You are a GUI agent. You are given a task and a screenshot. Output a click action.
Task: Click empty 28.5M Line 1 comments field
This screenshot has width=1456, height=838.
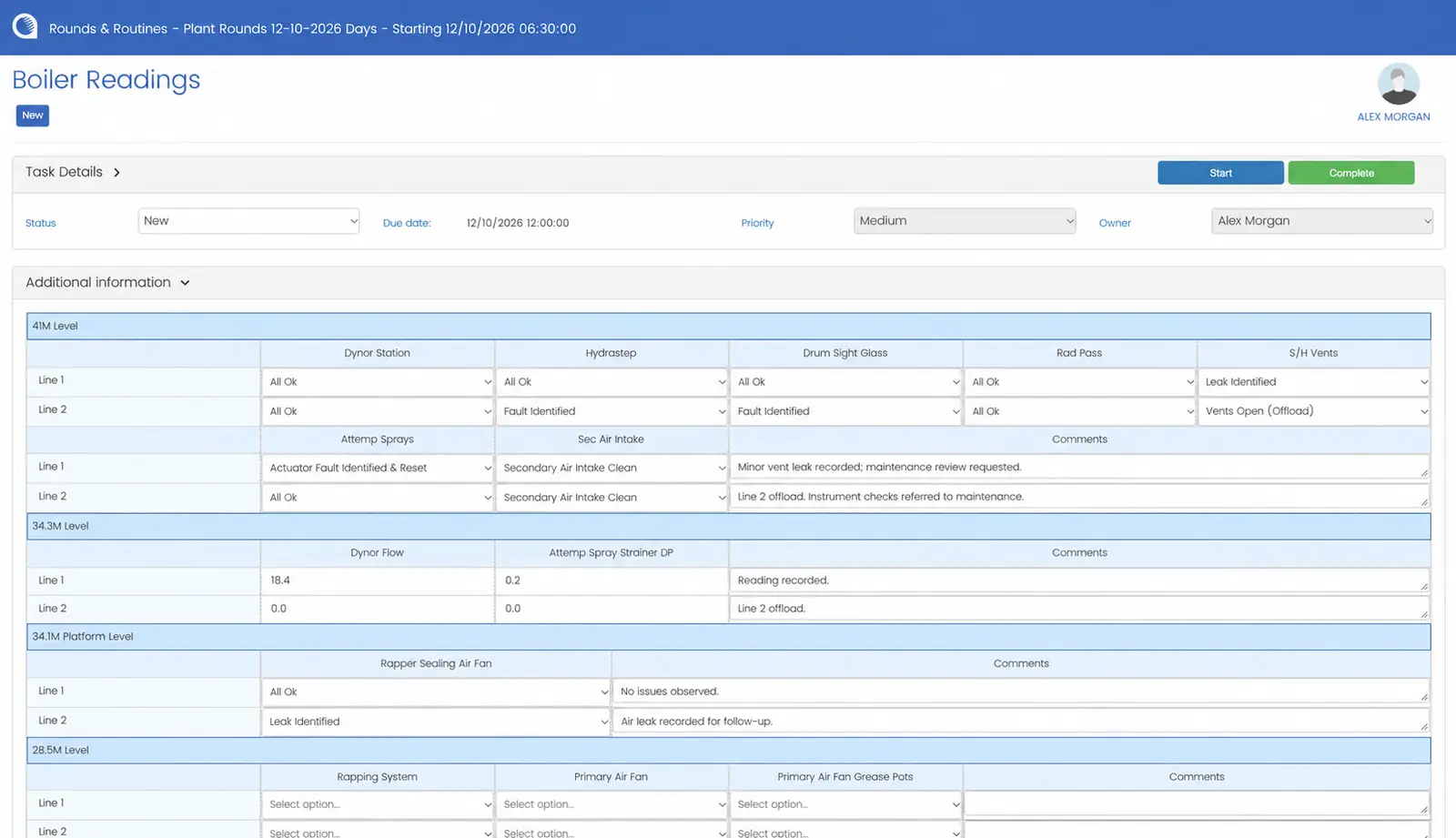[x=1197, y=803]
